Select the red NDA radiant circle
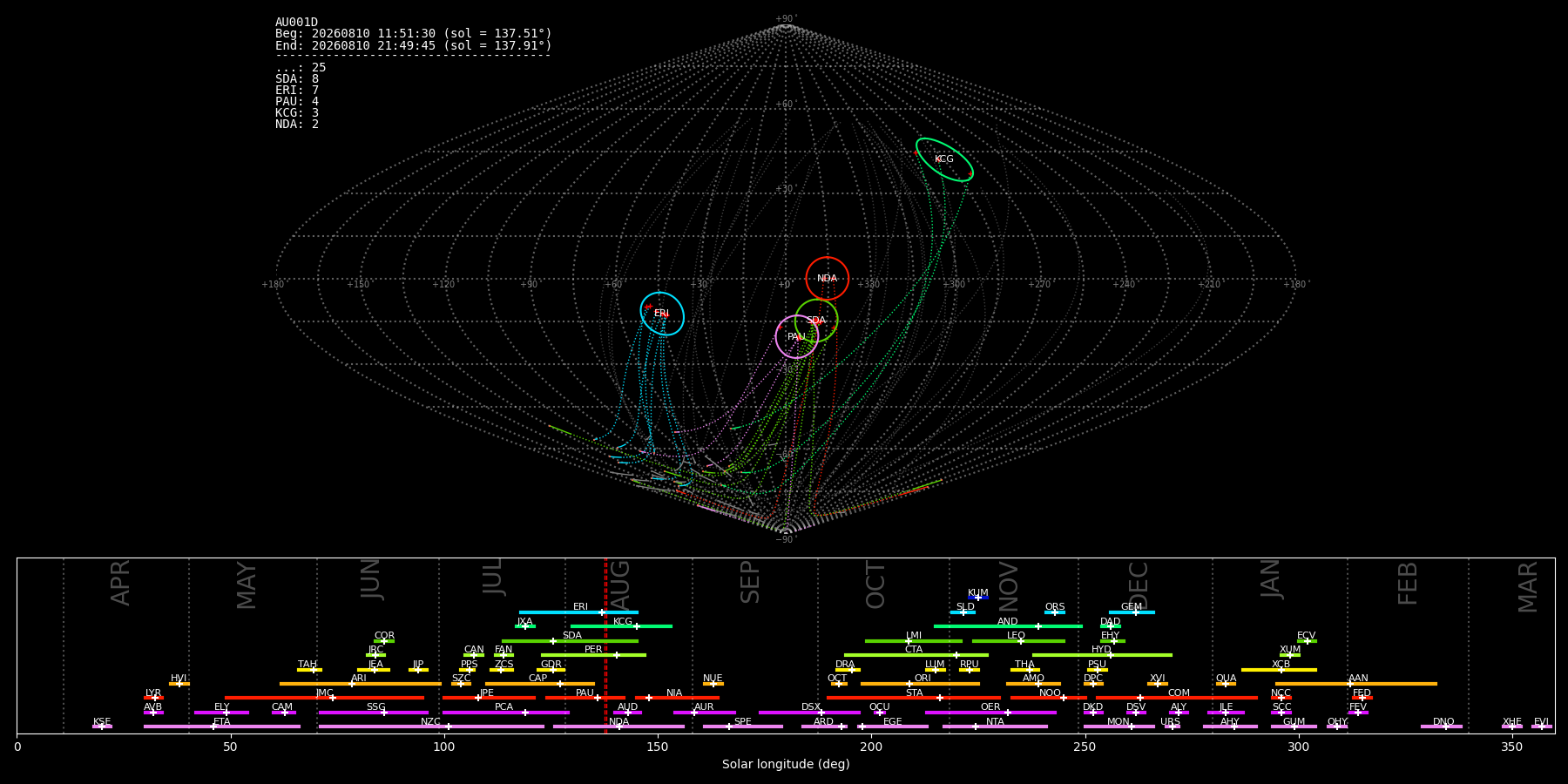This screenshot has width=1568, height=784. pyautogui.click(x=827, y=279)
